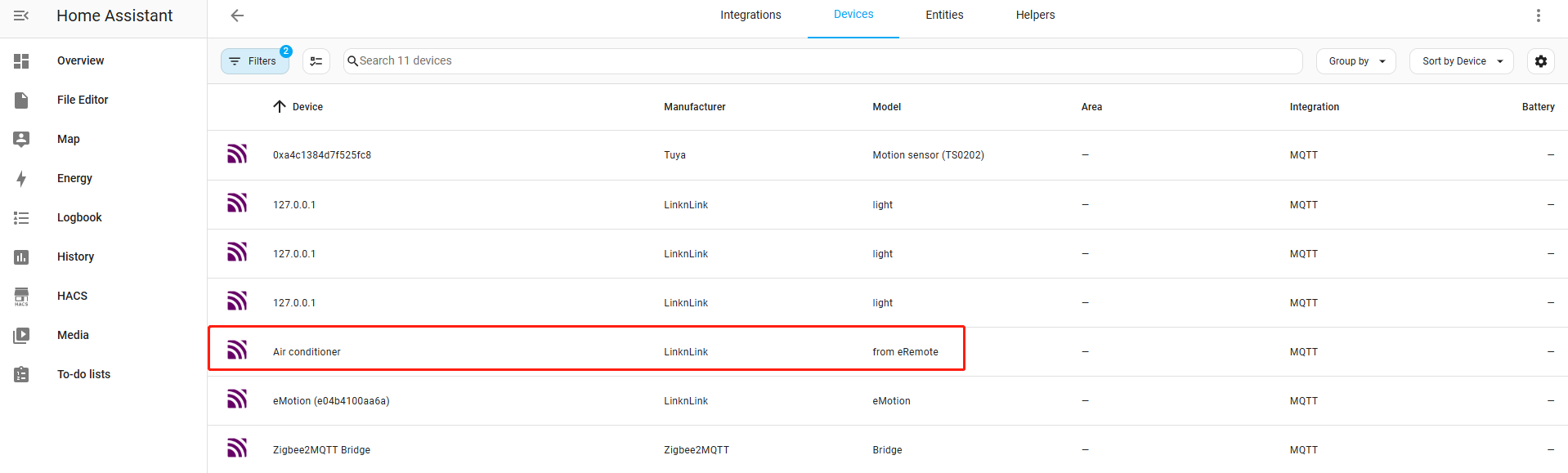Open To-do lists clipboard icon

coord(21,374)
